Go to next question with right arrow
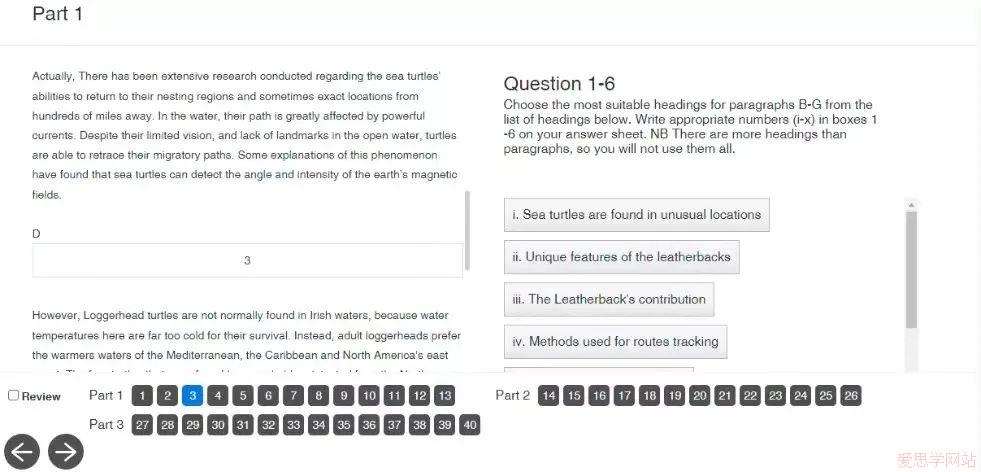This screenshot has width=981, height=472. 66,451
